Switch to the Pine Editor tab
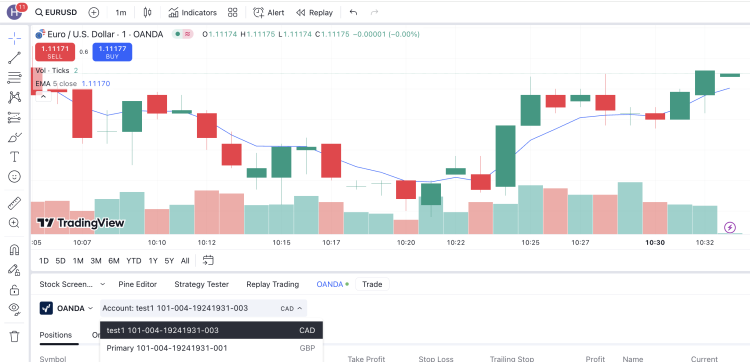Image resolution: width=750 pixels, height=362 pixels. point(137,284)
